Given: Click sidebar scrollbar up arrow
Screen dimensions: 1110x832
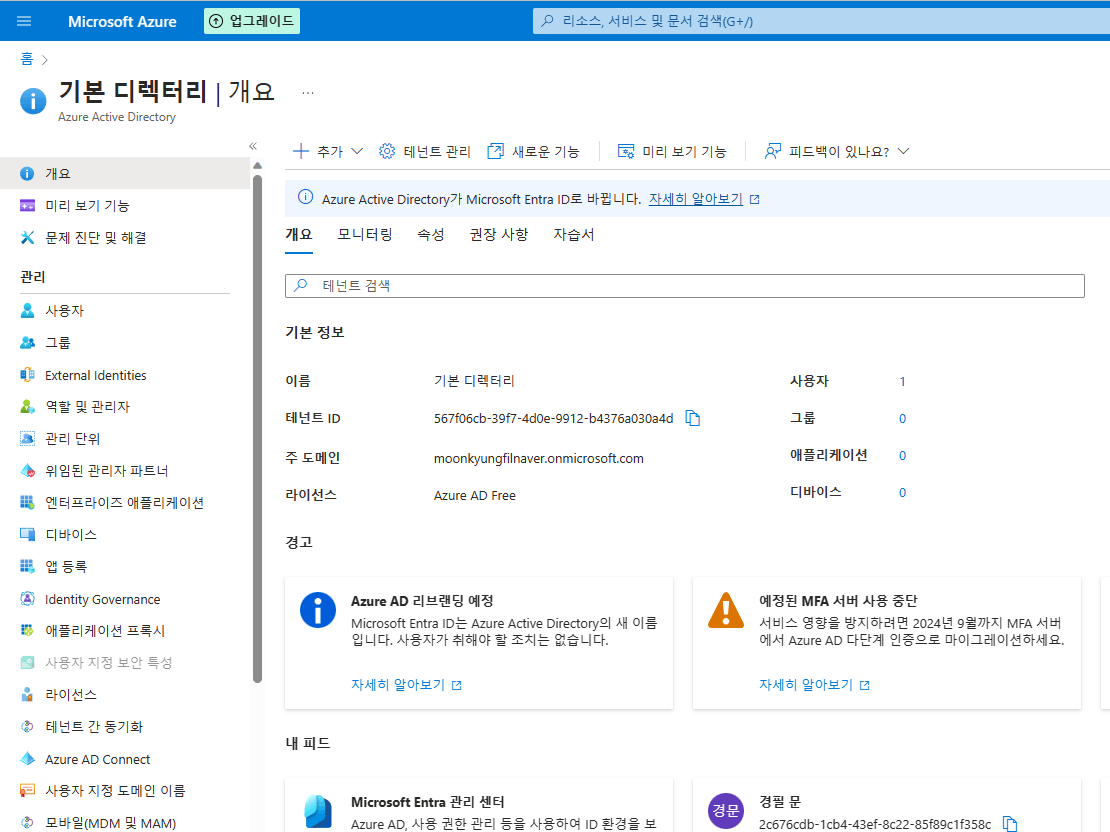Looking at the screenshot, I should point(258,166).
